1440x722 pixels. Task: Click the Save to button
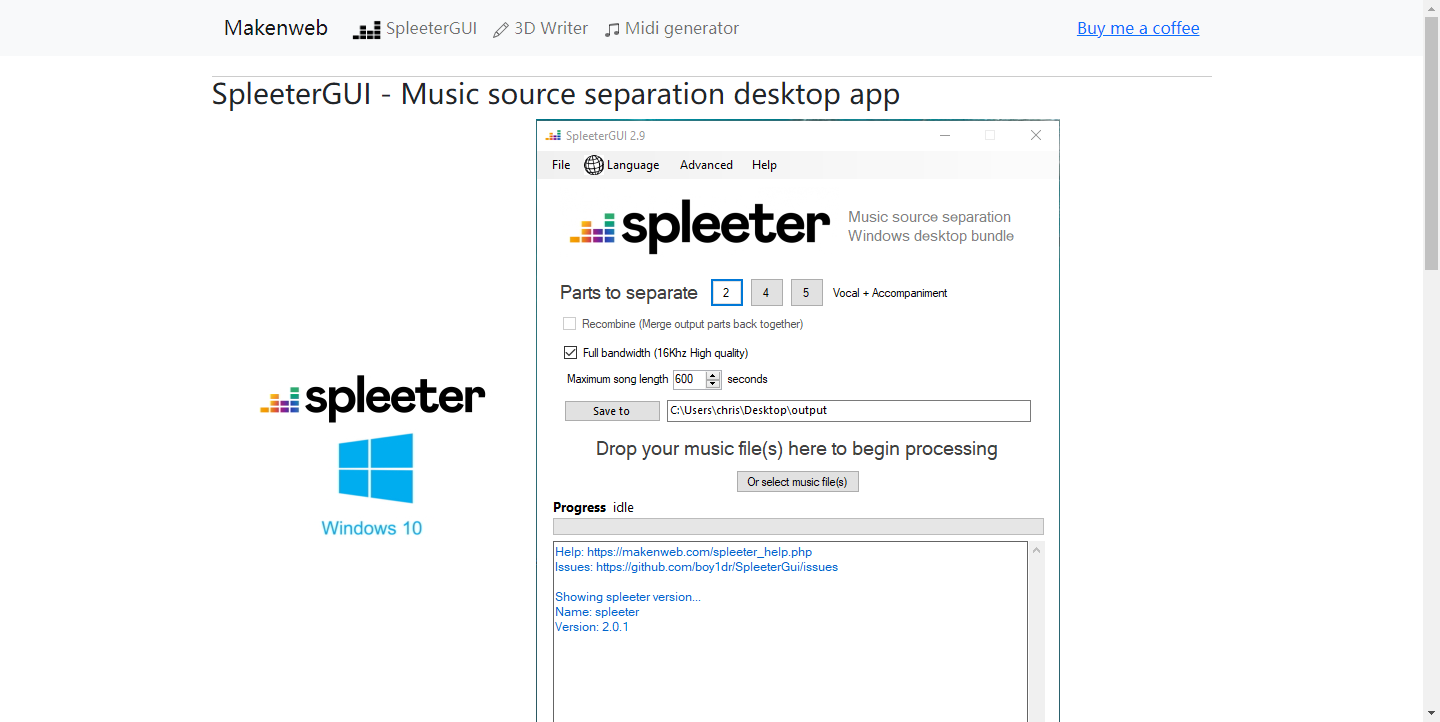[612, 411]
